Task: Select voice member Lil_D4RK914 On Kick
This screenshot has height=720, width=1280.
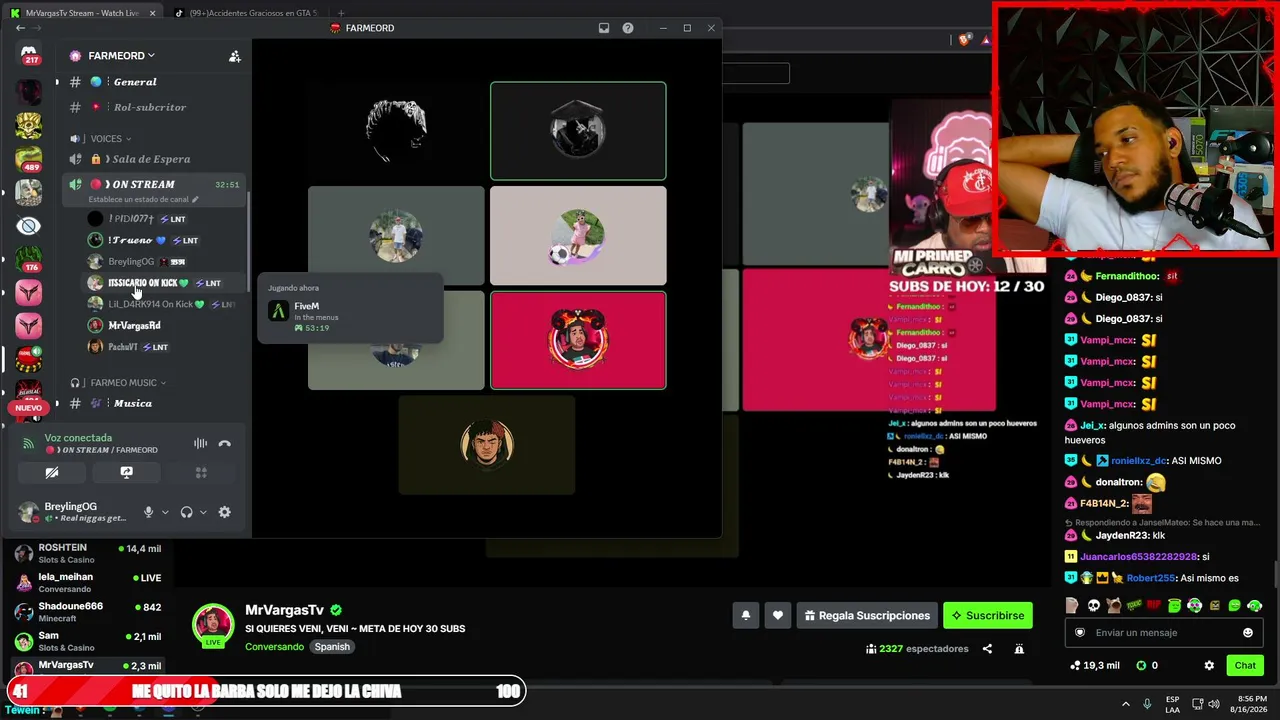Action: [x=165, y=304]
